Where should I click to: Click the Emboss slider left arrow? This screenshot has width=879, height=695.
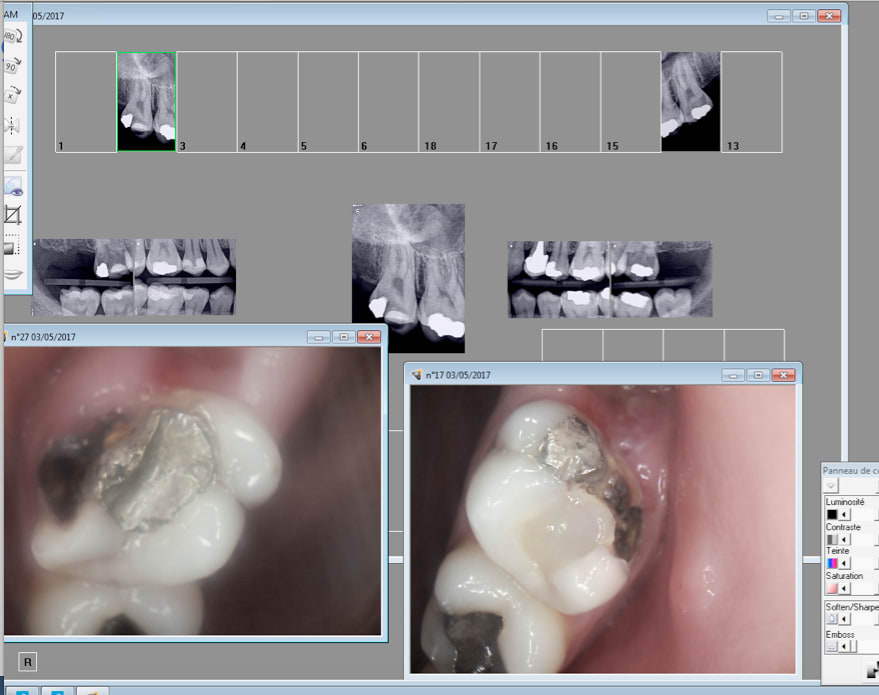tap(844, 647)
